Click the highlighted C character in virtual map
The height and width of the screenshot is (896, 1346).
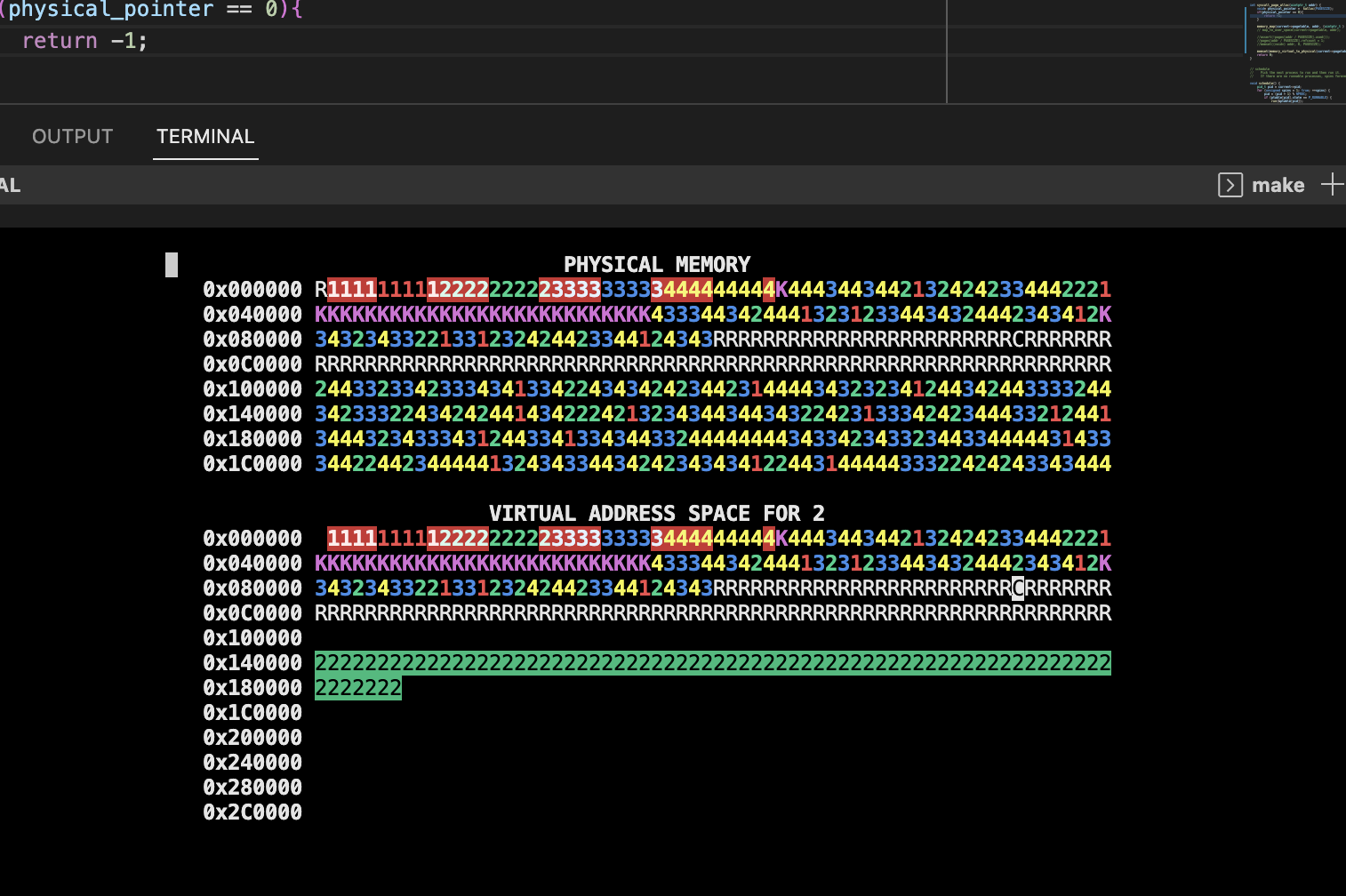pos(1018,588)
